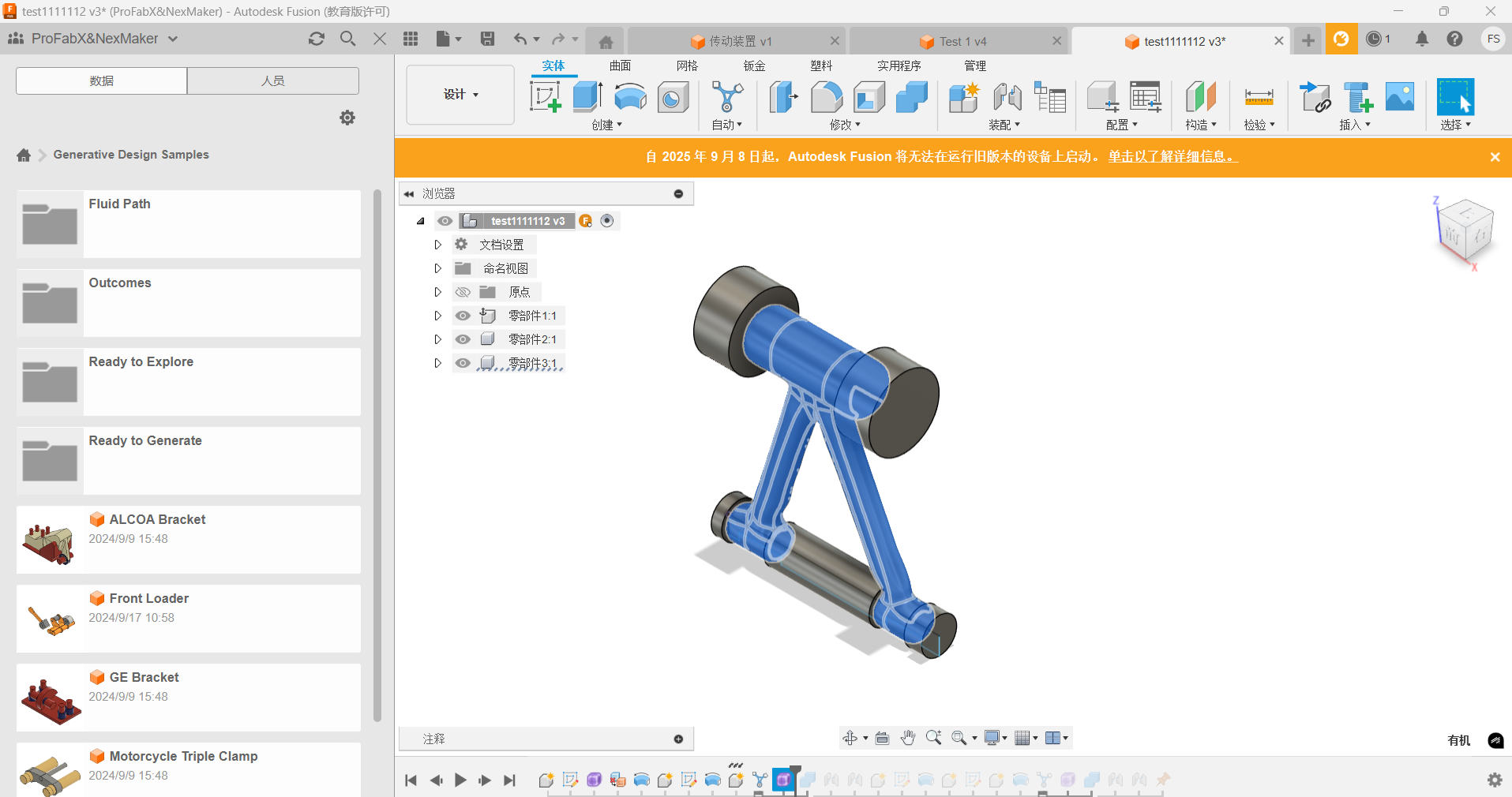Switch to the 人员 panel button
Screen dimensions: 1512x797
pyautogui.click(x=272, y=80)
